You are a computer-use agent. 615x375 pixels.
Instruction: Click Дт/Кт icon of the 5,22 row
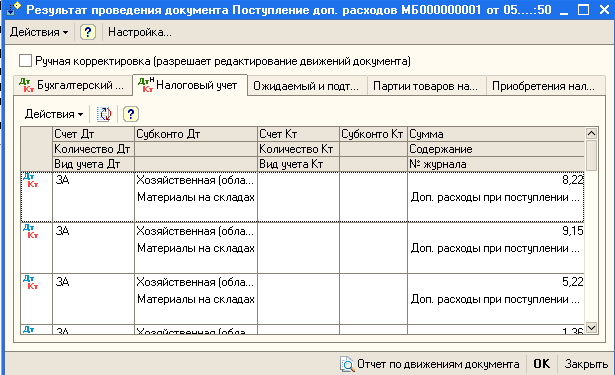(x=31, y=282)
